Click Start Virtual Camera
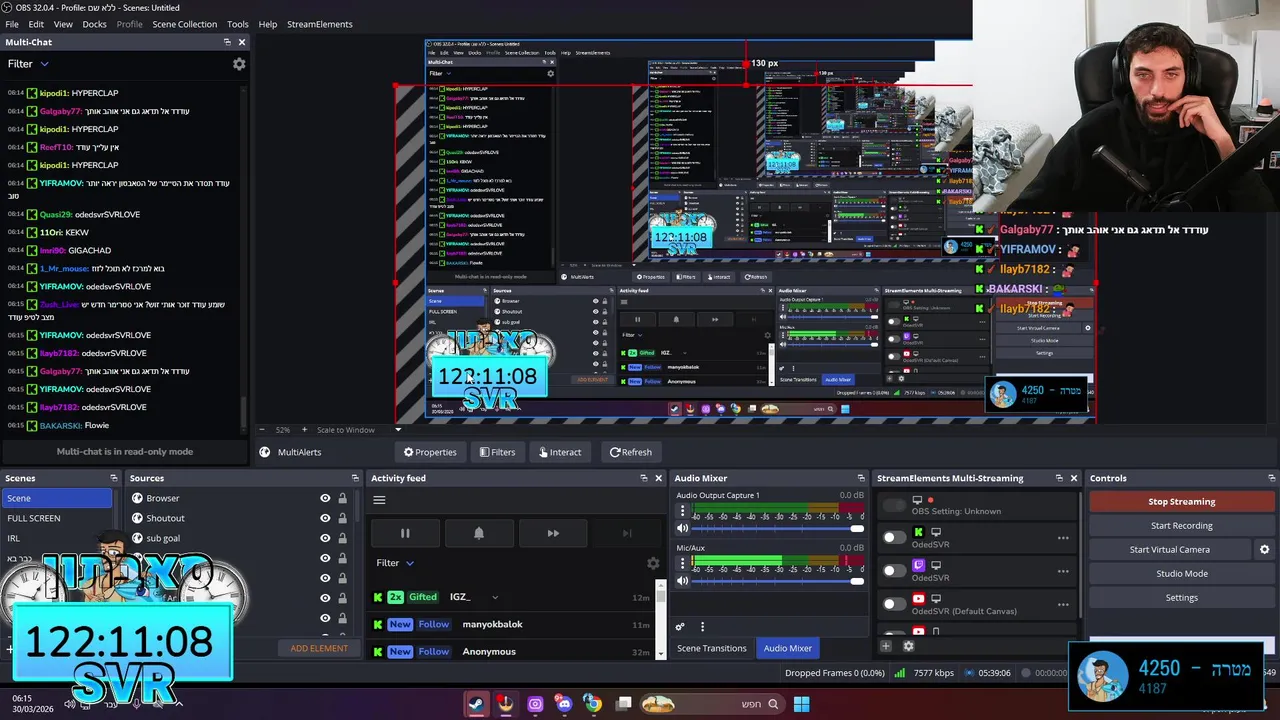Image resolution: width=1280 pixels, height=720 pixels. pos(1169,550)
